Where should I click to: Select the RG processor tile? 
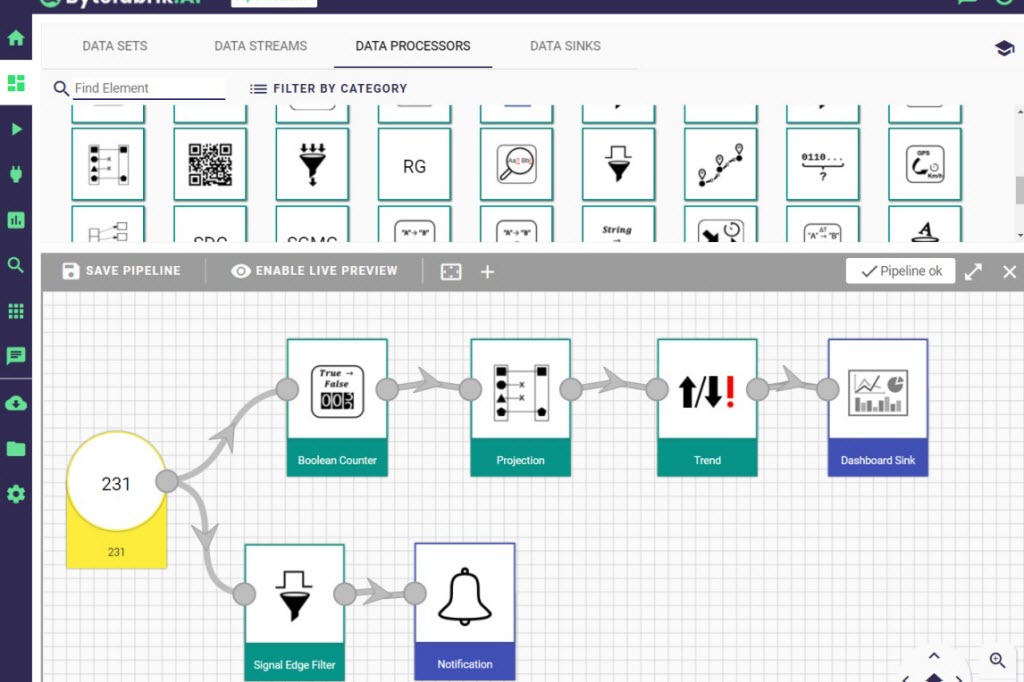click(x=414, y=165)
